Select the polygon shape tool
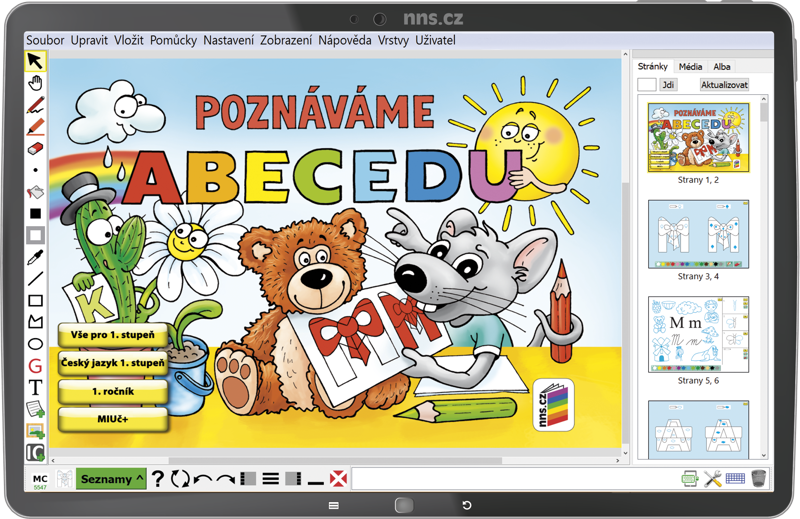Viewport: 800px width, 519px height. [x=35, y=322]
